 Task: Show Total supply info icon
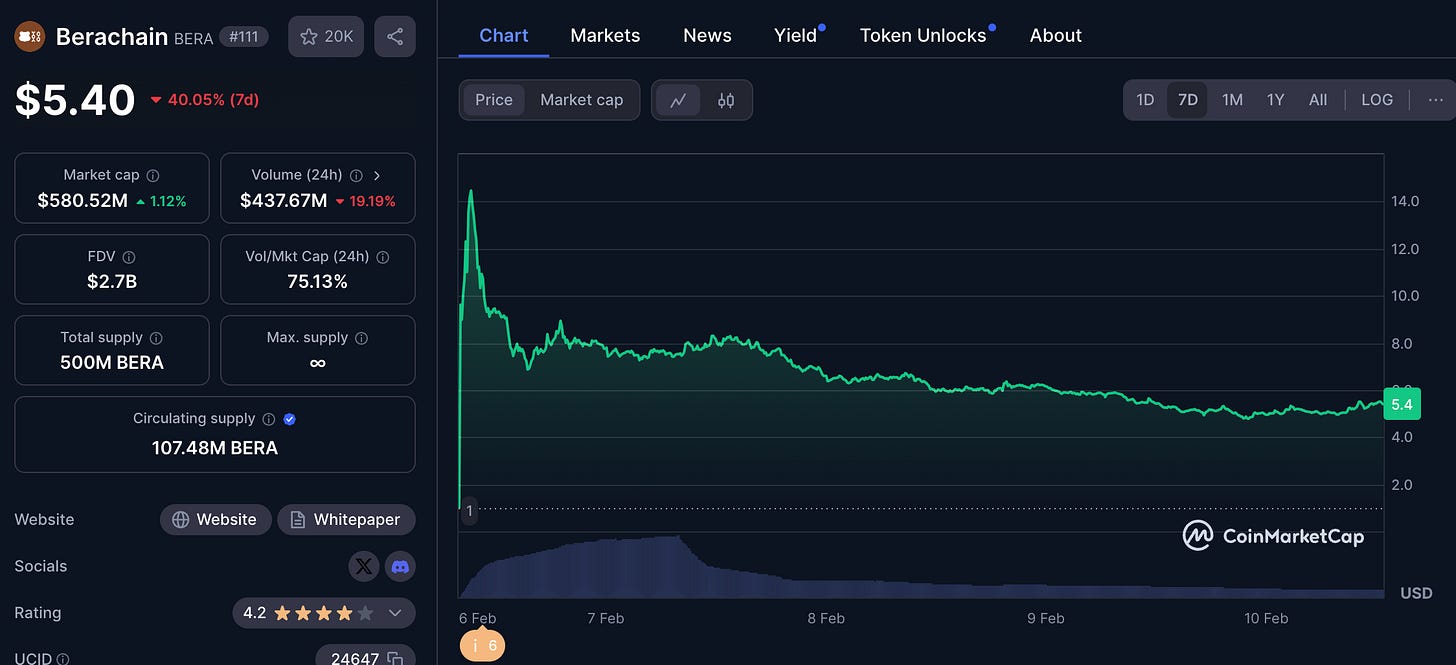(x=156, y=338)
